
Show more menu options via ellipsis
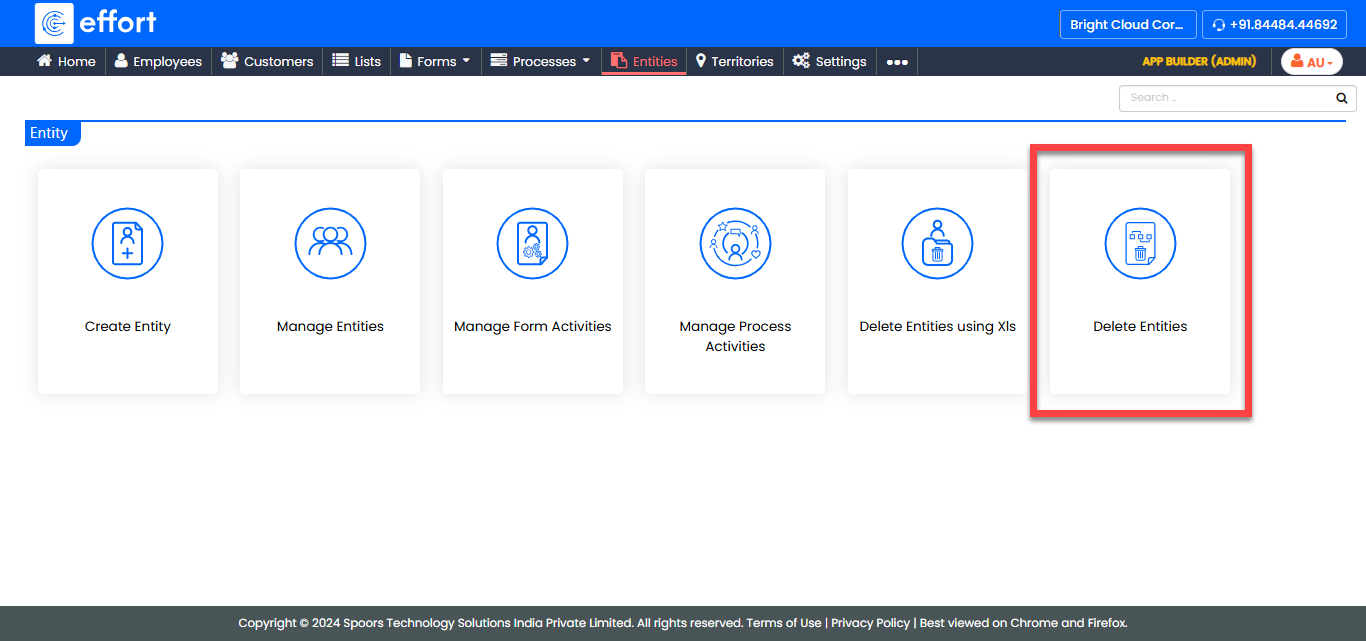tap(897, 62)
